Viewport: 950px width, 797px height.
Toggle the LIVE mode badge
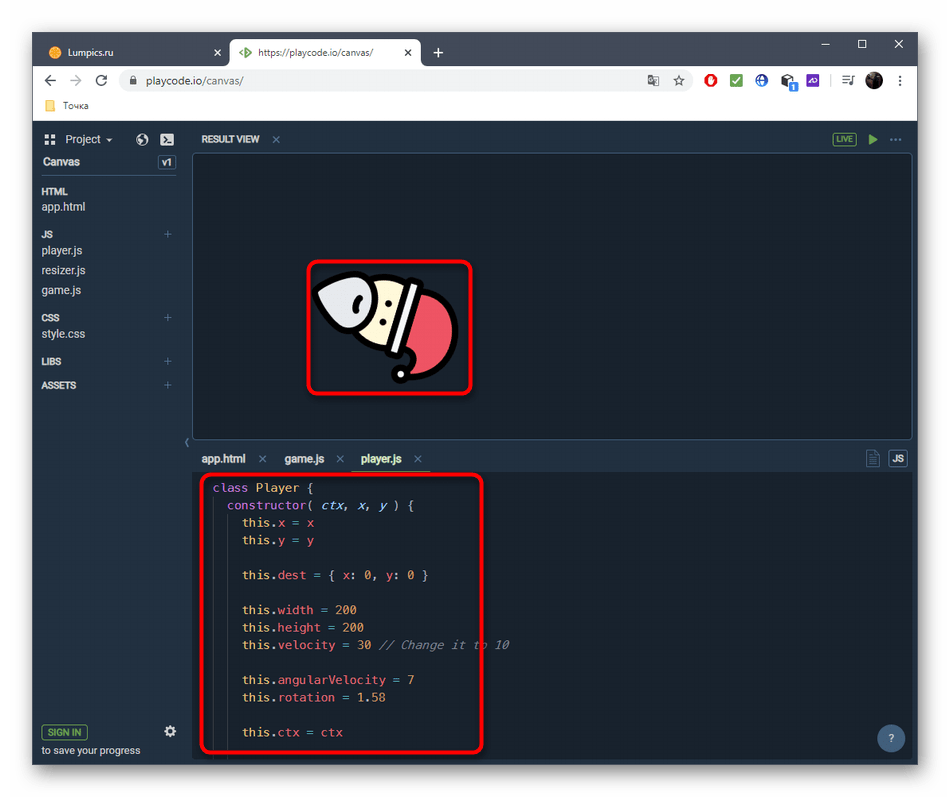(x=845, y=139)
